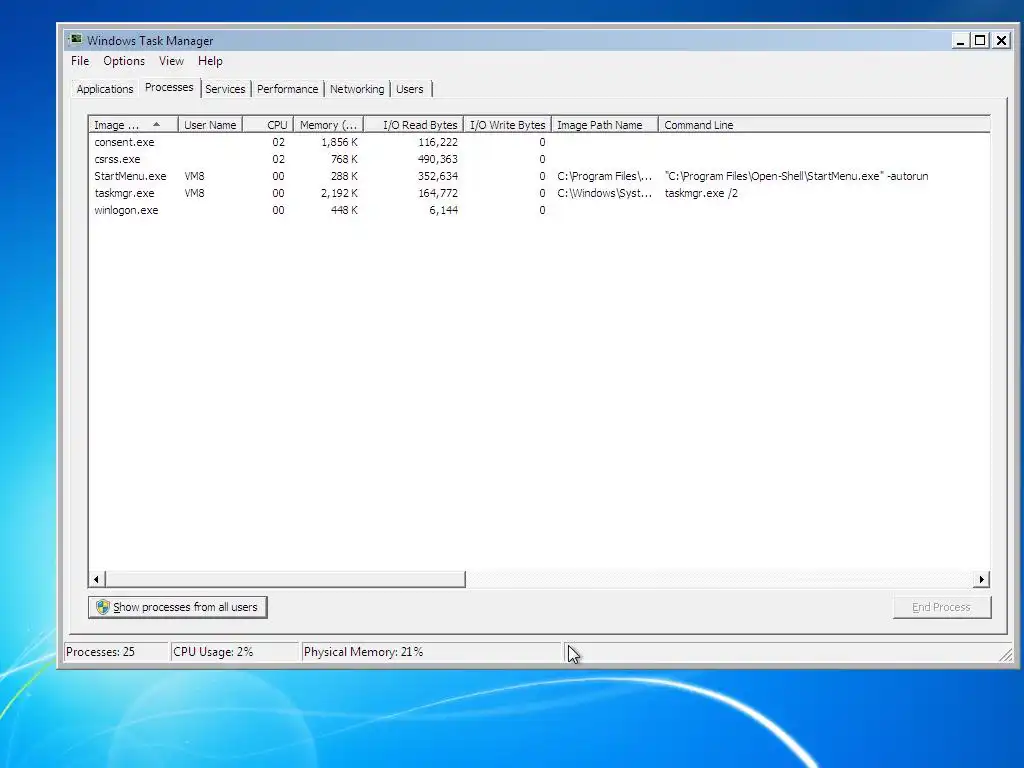Click VM8 user name in taskmgr.exe row
1024x768 pixels.
point(195,193)
